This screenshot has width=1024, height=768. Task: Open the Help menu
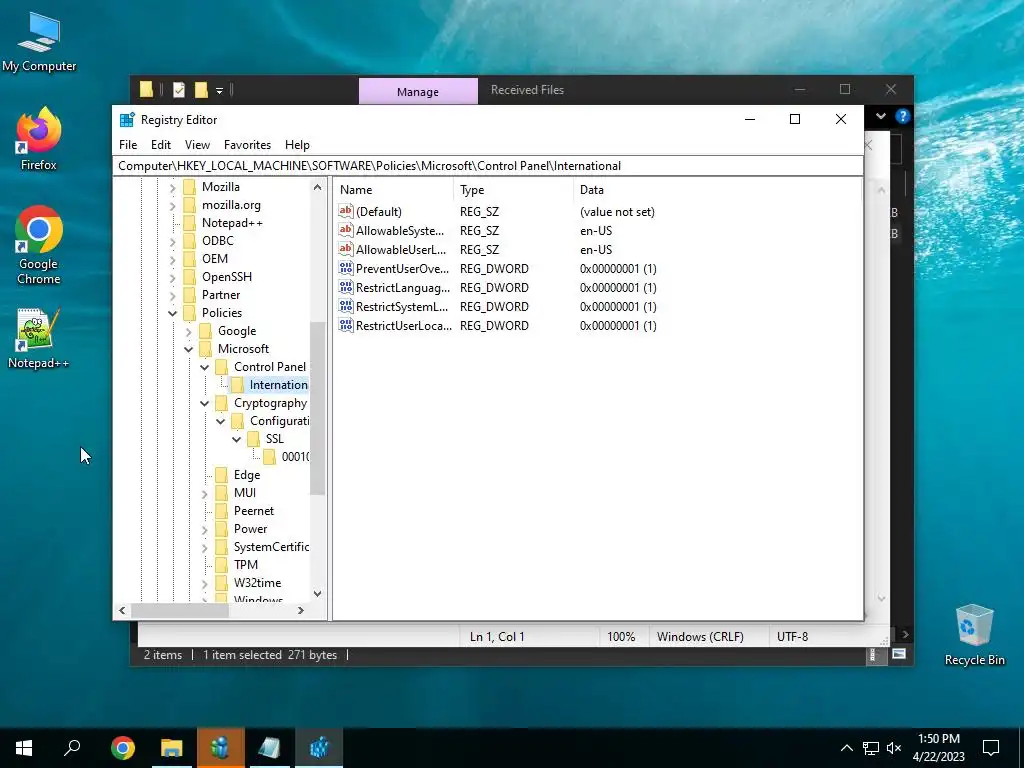point(297,145)
